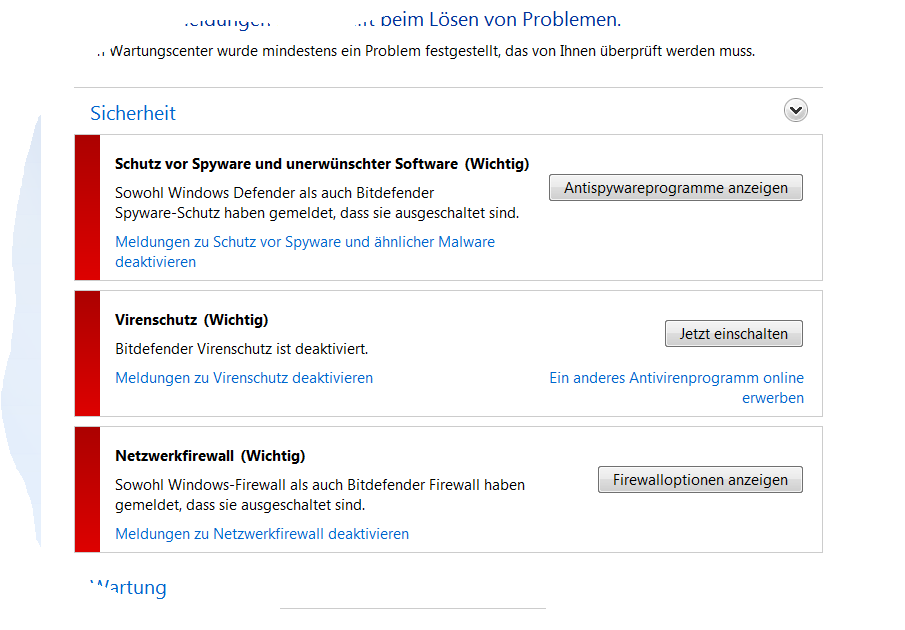Expand the Wartung section heading
The height and width of the screenshot is (630, 905).
coord(129,587)
